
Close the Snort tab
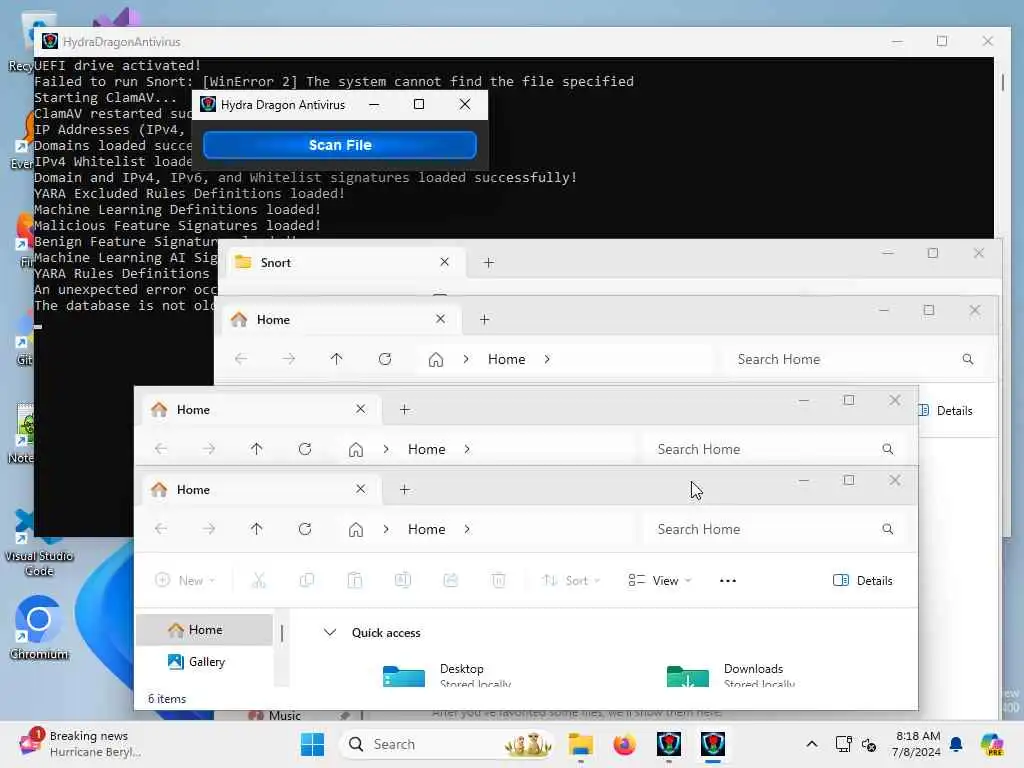pyautogui.click(x=445, y=262)
